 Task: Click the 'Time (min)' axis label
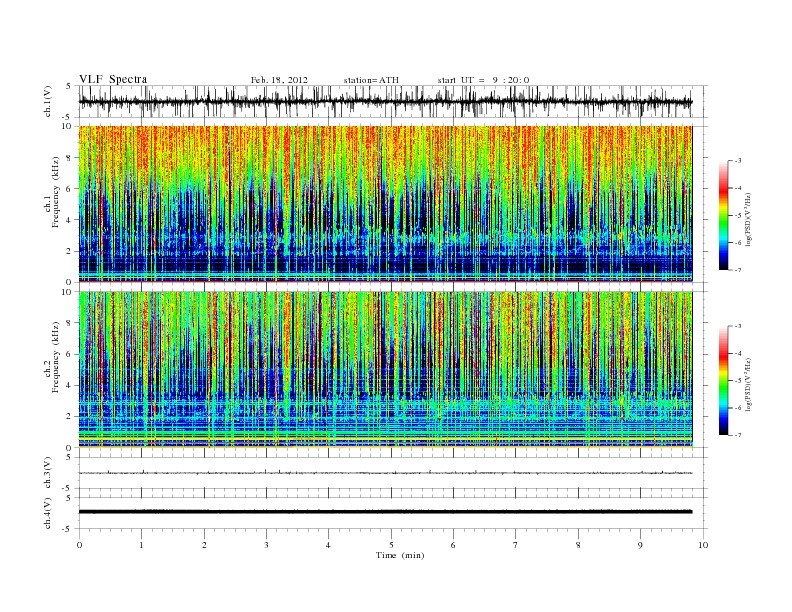pos(400,555)
